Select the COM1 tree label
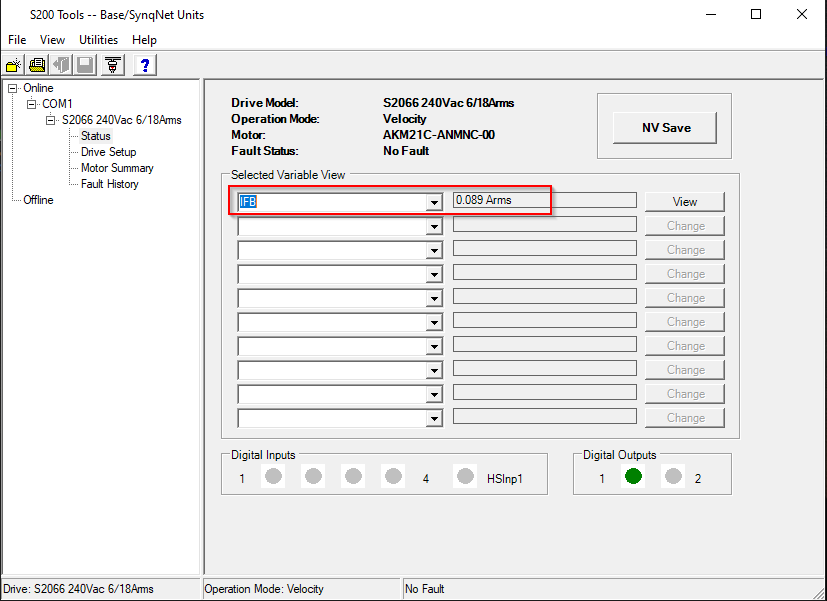This screenshot has width=827, height=601. coord(57,104)
